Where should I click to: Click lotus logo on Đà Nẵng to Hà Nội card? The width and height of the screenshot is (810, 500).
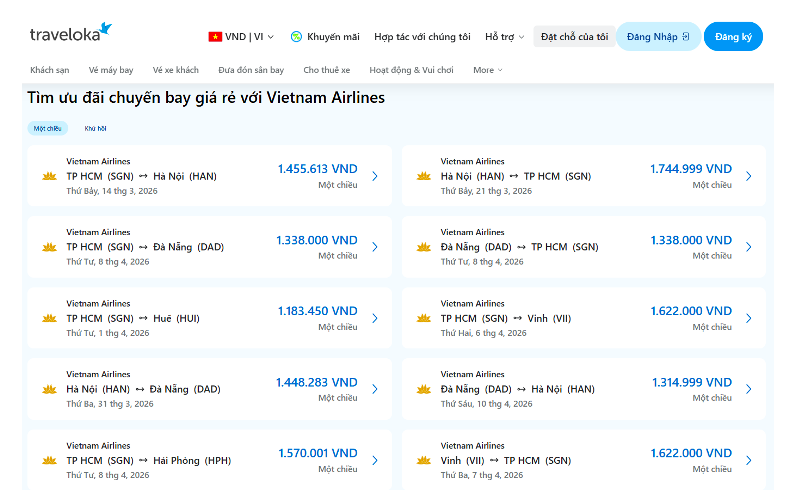point(424,389)
